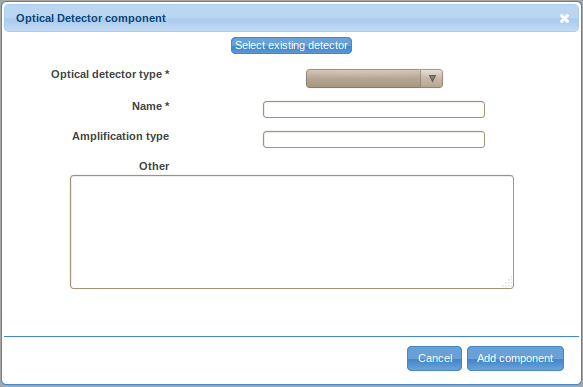The image size is (583, 387).
Task: Click the Add component button
Action: (515, 358)
